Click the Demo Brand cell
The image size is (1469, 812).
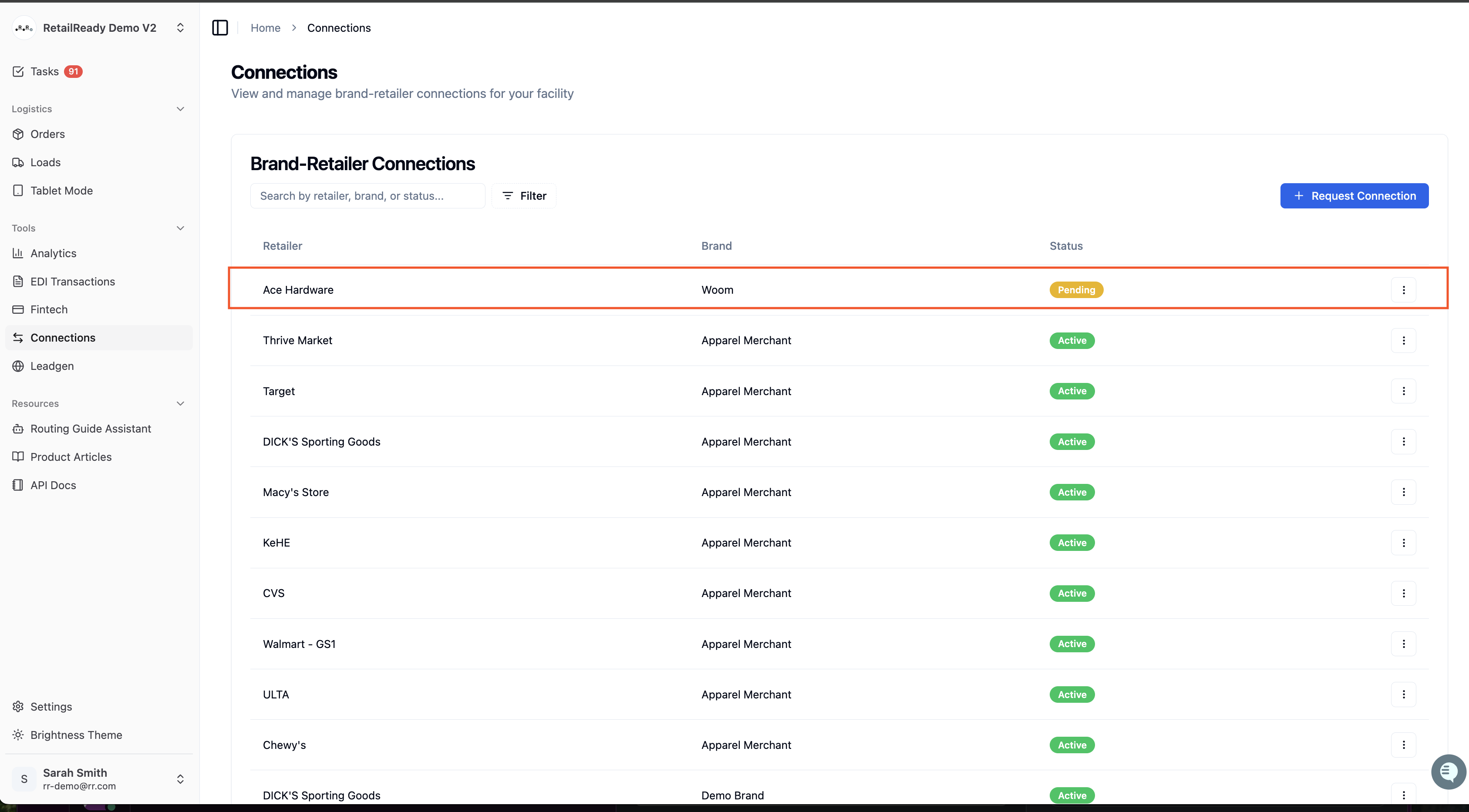coord(733,795)
